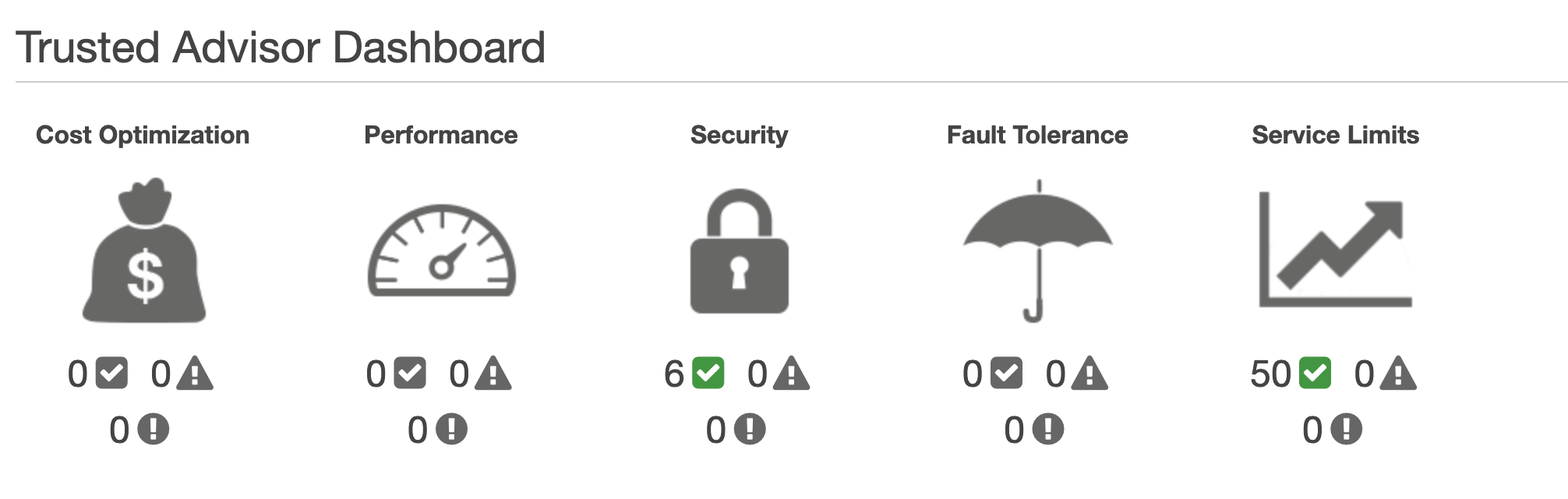This screenshot has width=1568, height=499.
Task: Open the Performance heading link
Action: pos(441,135)
